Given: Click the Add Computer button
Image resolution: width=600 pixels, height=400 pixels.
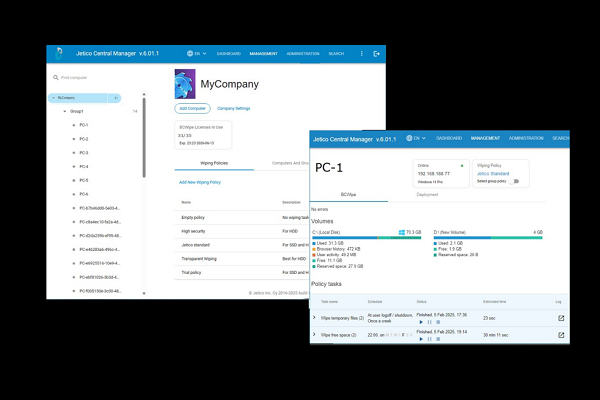Looking at the screenshot, I should coord(192,108).
